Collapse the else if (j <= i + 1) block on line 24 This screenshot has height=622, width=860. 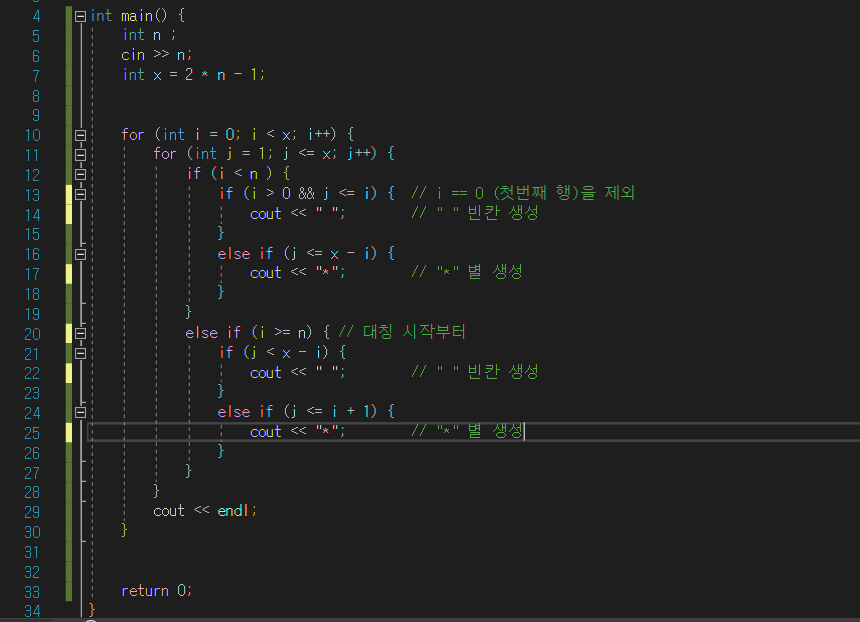click(81, 412)
